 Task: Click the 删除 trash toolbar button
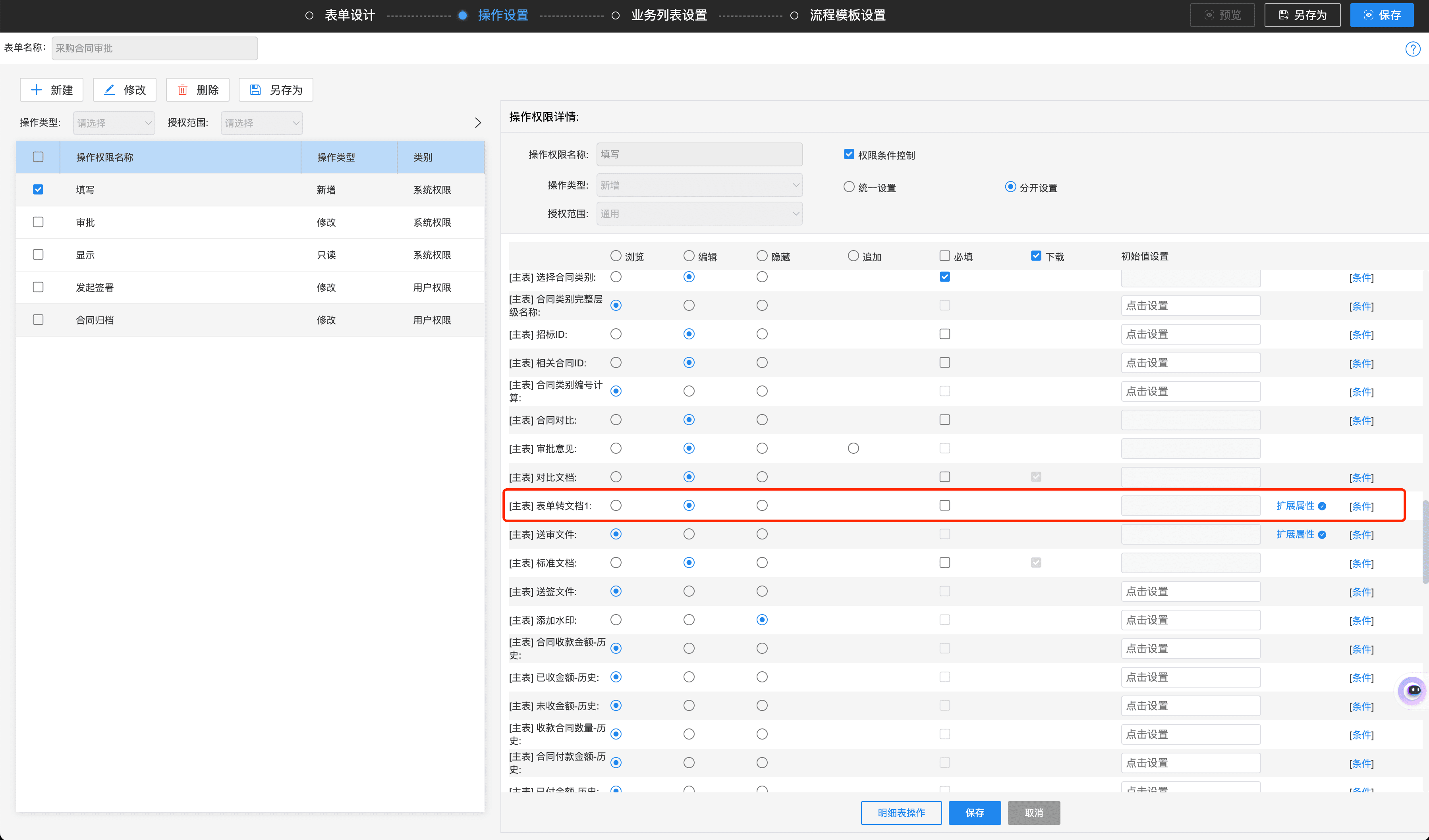coord(197,90)
